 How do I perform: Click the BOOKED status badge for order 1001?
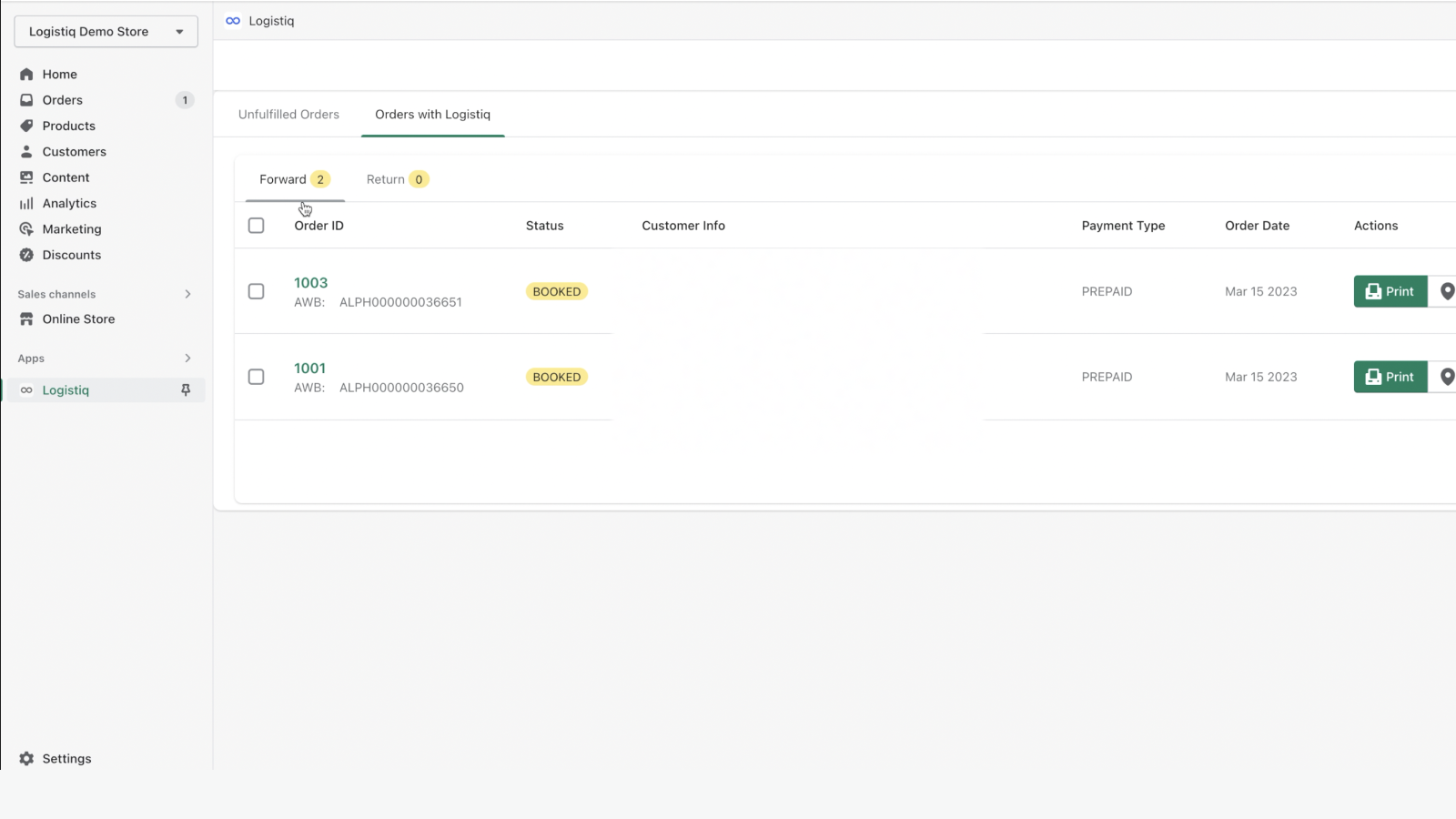(x=557, y=377)
